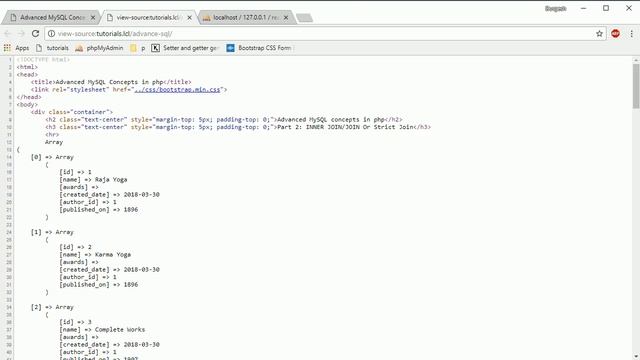The width and height of the screenshot is (640, 360).
Task: Click the profile name button in the title bar
Action: (x=556, y=8)
